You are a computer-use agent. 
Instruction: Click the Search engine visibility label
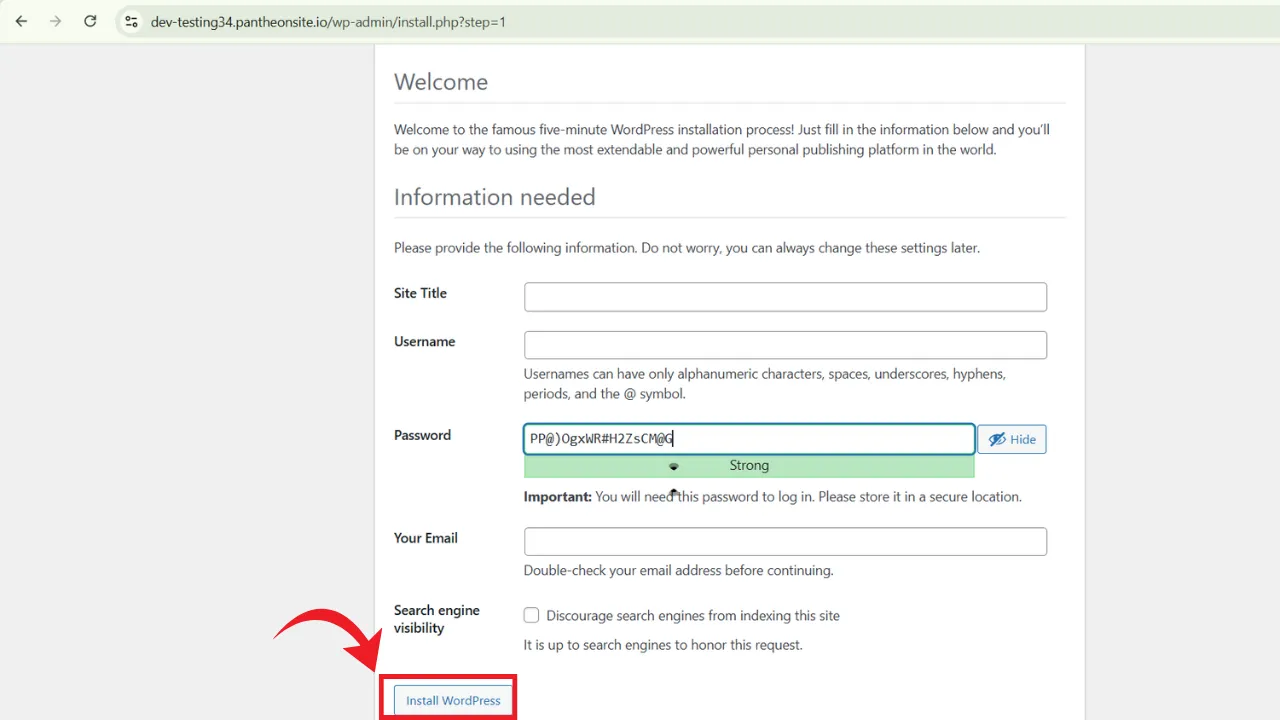click(437, 619)
